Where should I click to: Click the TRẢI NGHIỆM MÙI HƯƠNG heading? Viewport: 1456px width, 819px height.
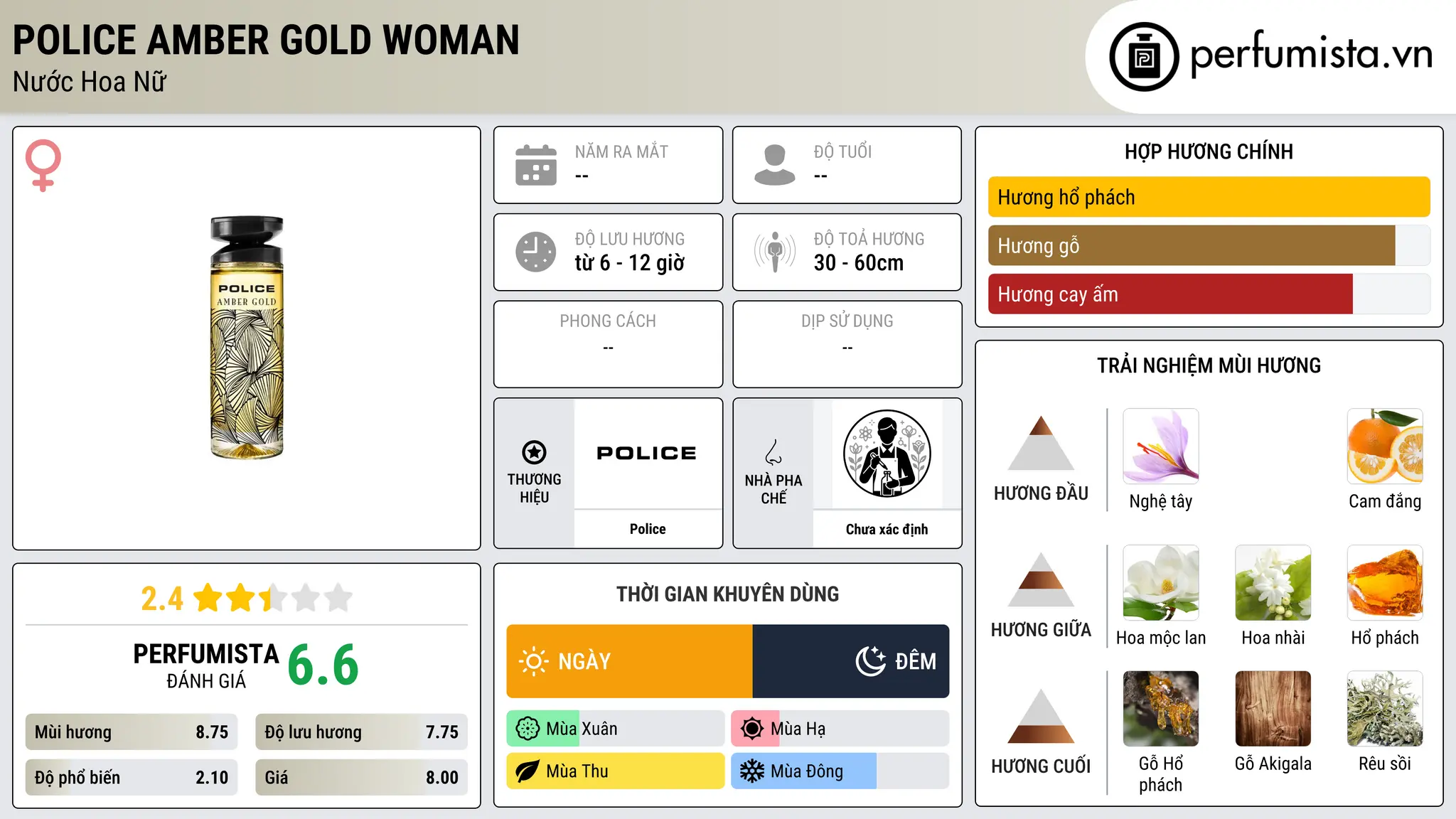tap(1209, 365)
